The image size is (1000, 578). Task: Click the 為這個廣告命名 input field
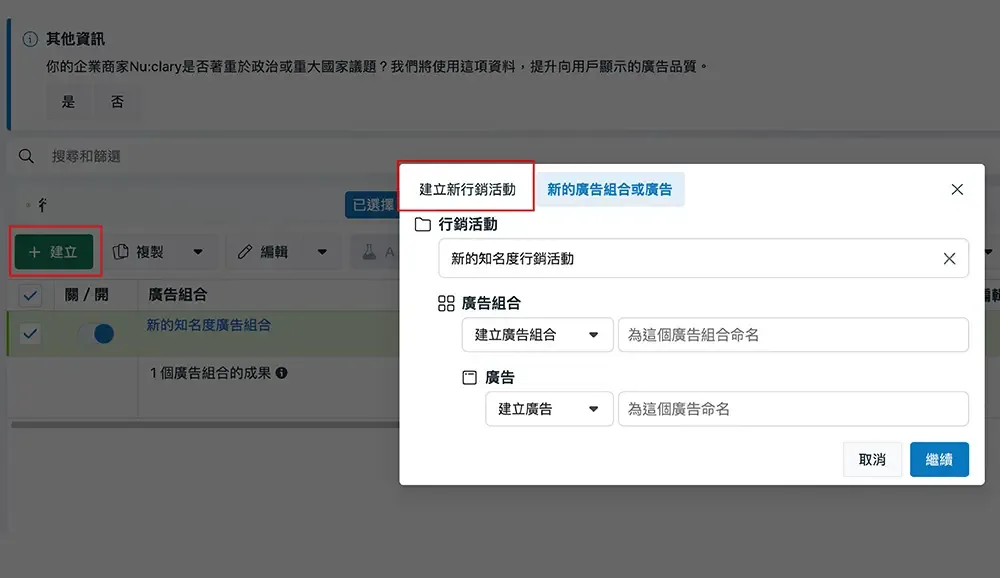[793, 409]
